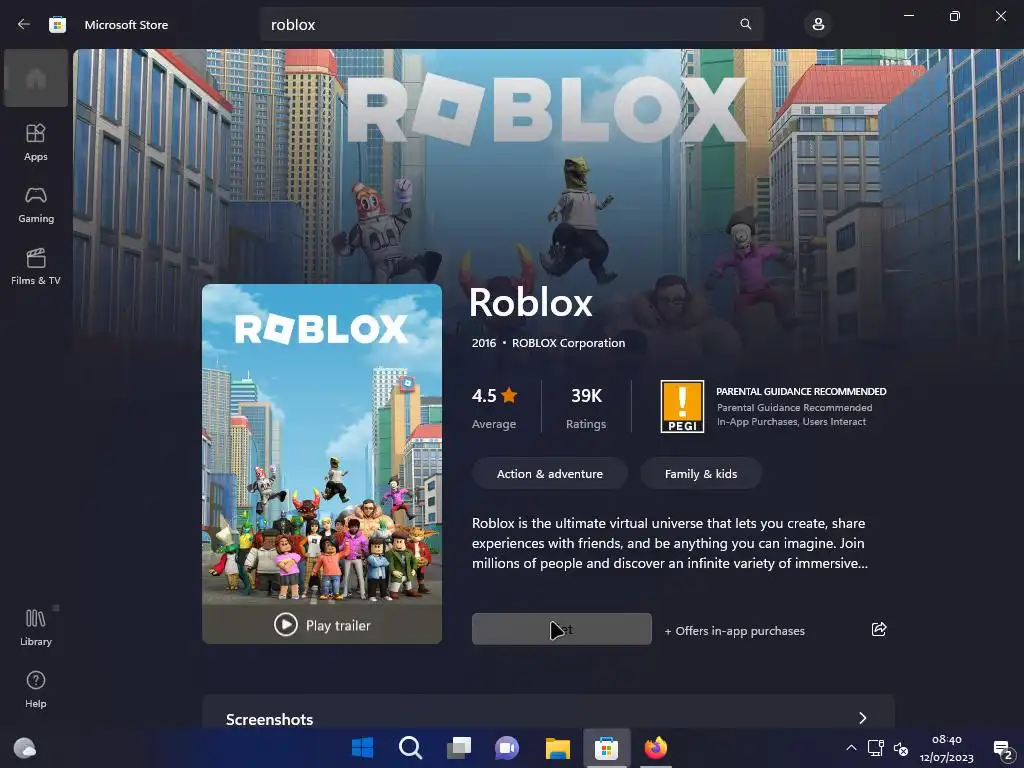The height and width of the screenshot is (768, 1024).
Task: Play the Roblox trailer
Action: click(322, 625)
